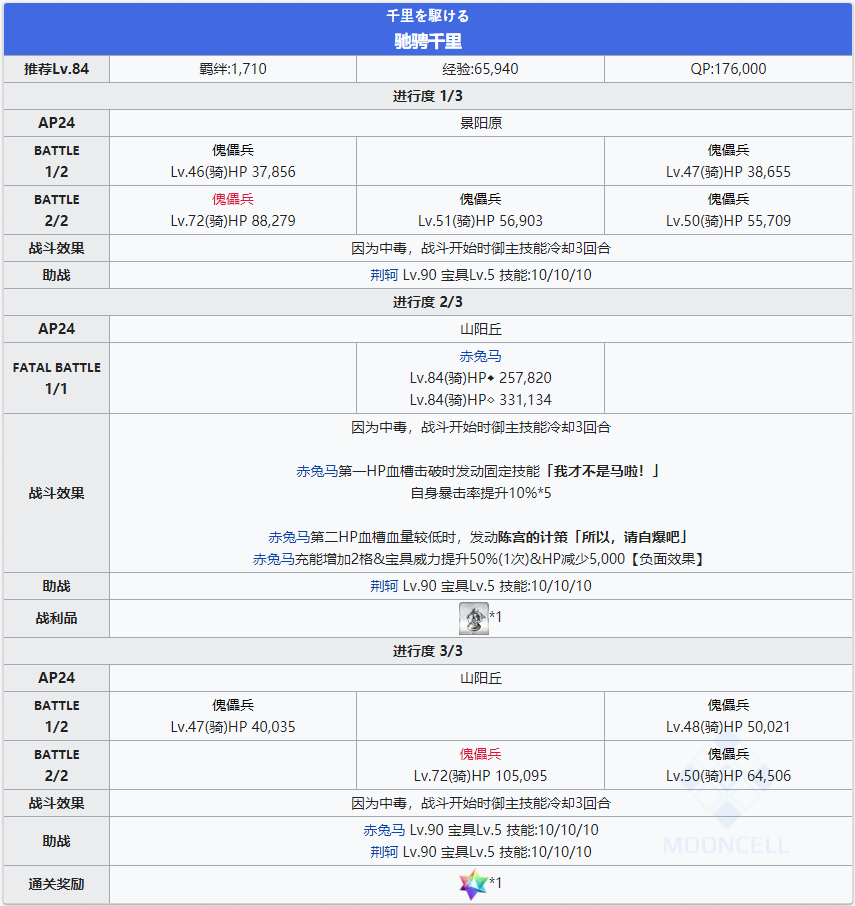Click 陈宫的计策「所以,请自爆吧」 text
The image size is (855, 906).
(x=594, y=537)
